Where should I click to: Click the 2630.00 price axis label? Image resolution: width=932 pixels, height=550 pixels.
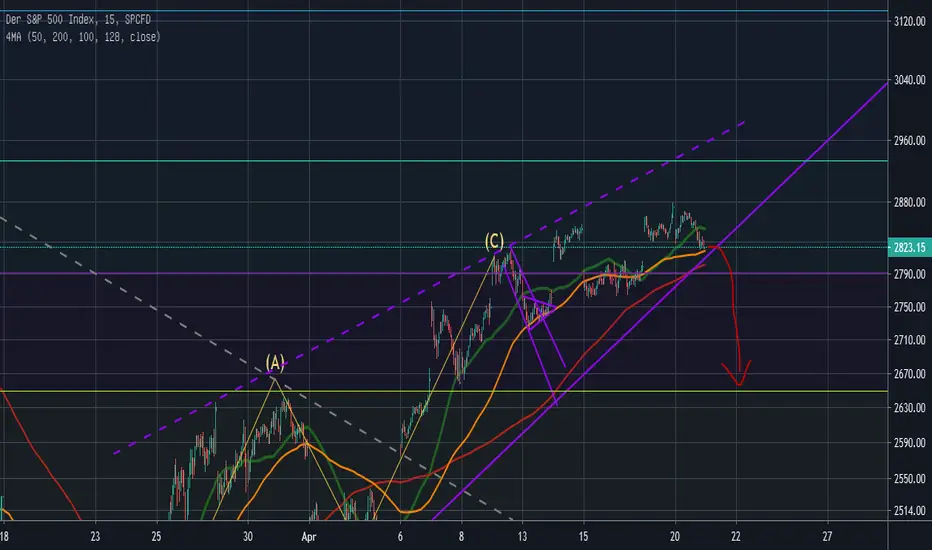909,408
